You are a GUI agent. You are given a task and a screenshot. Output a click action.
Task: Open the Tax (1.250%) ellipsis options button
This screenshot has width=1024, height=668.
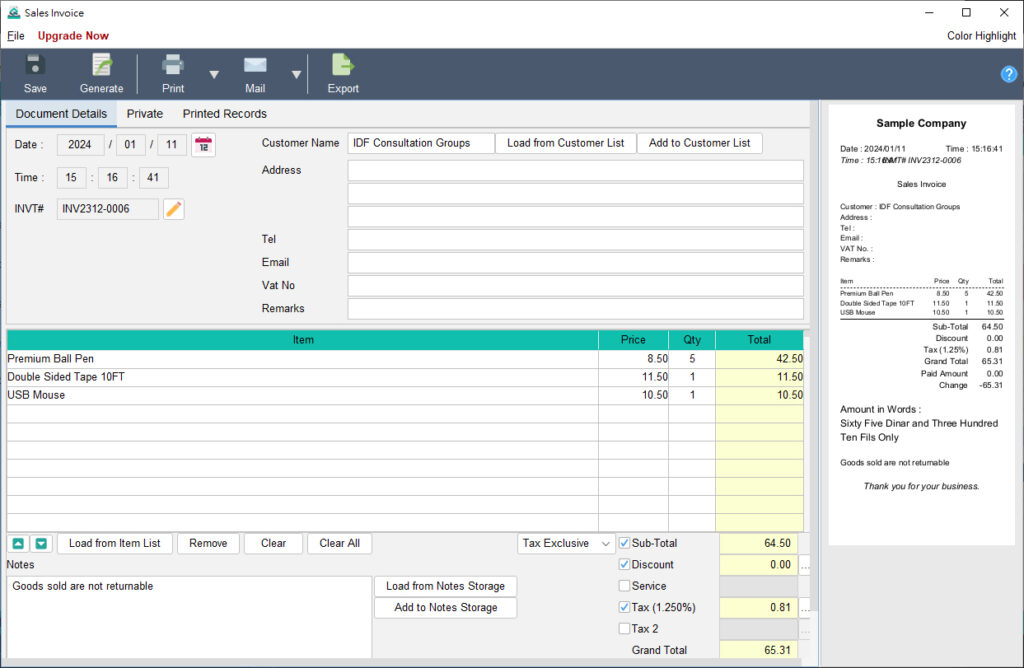coord(805,608)
